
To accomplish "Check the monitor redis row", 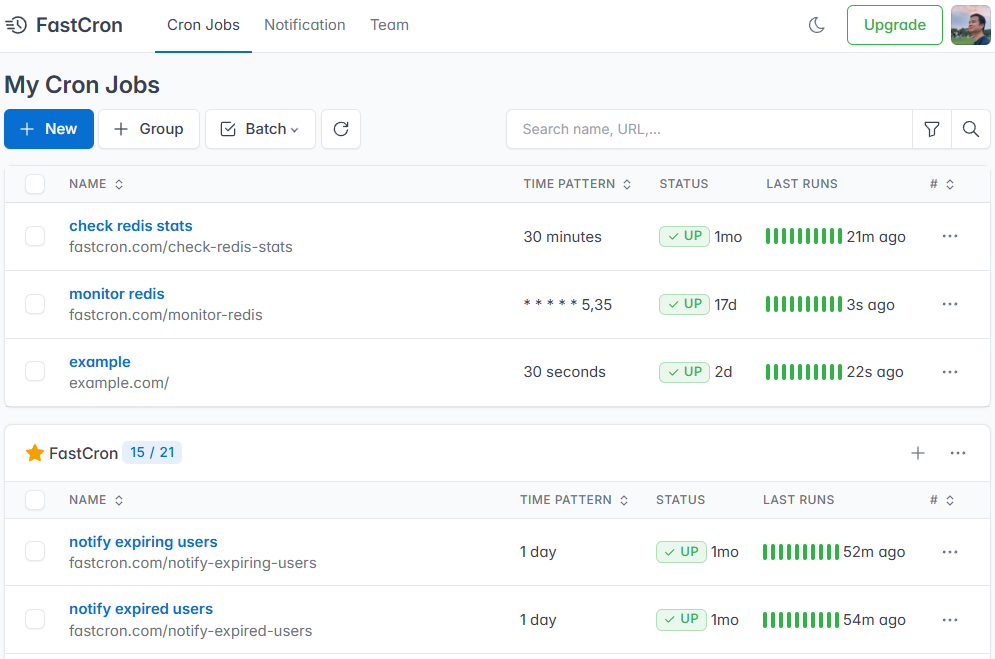I will click(x=35, y=304).
